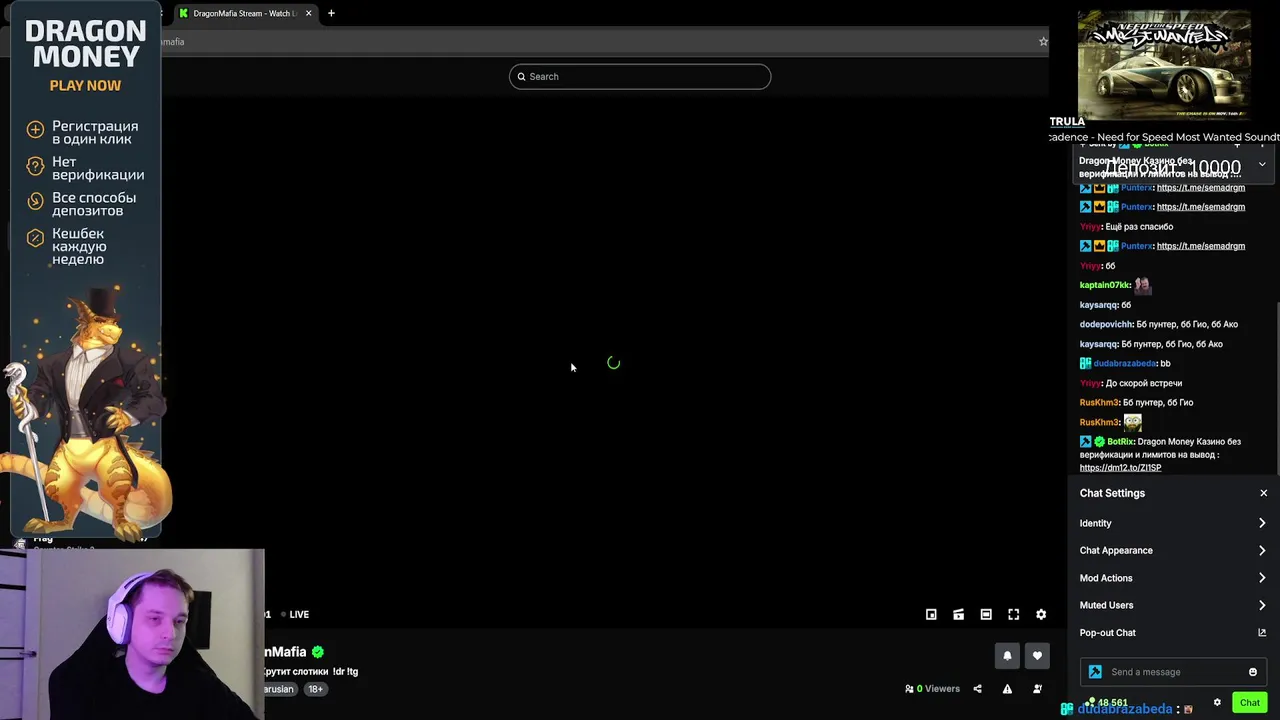Switch to the DragonMafia Stream browser tab

pyautogui.click(x=245, y=13)
